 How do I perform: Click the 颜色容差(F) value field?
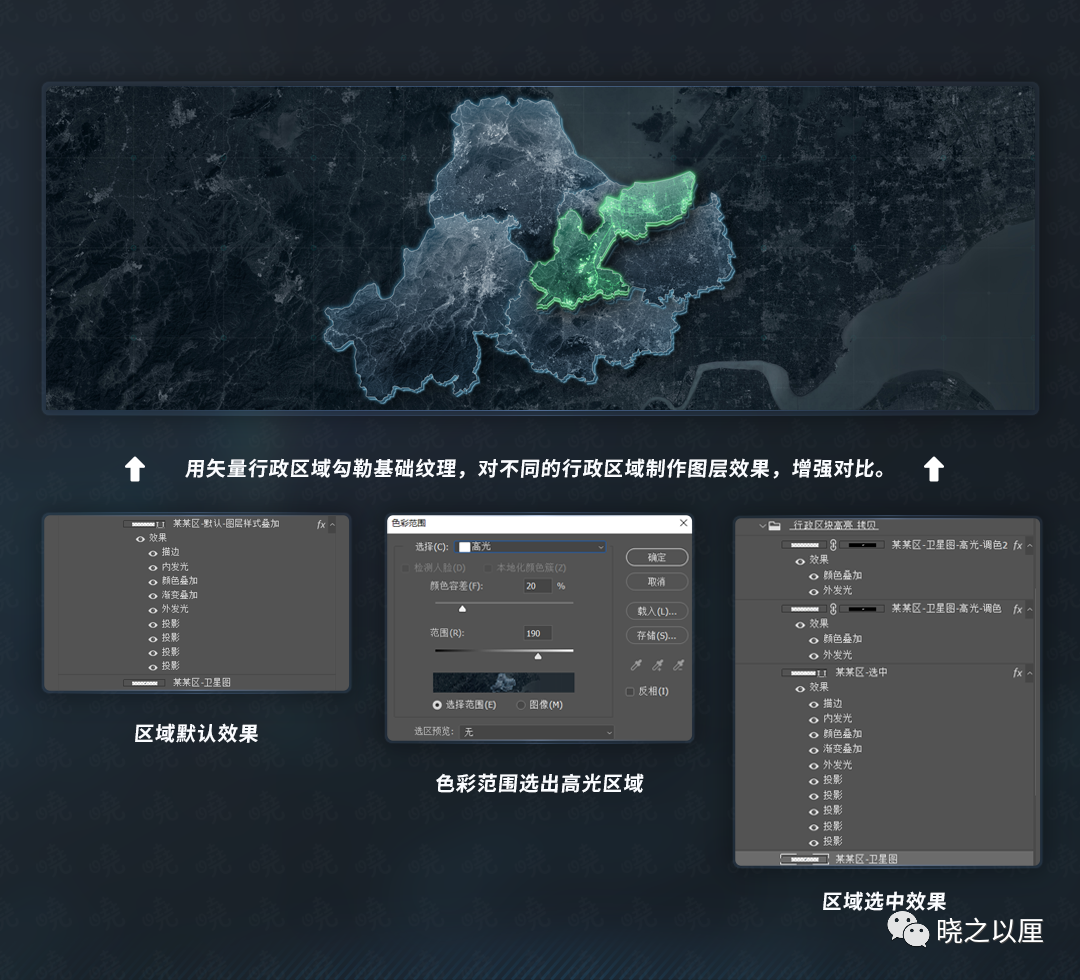(538, 586)
